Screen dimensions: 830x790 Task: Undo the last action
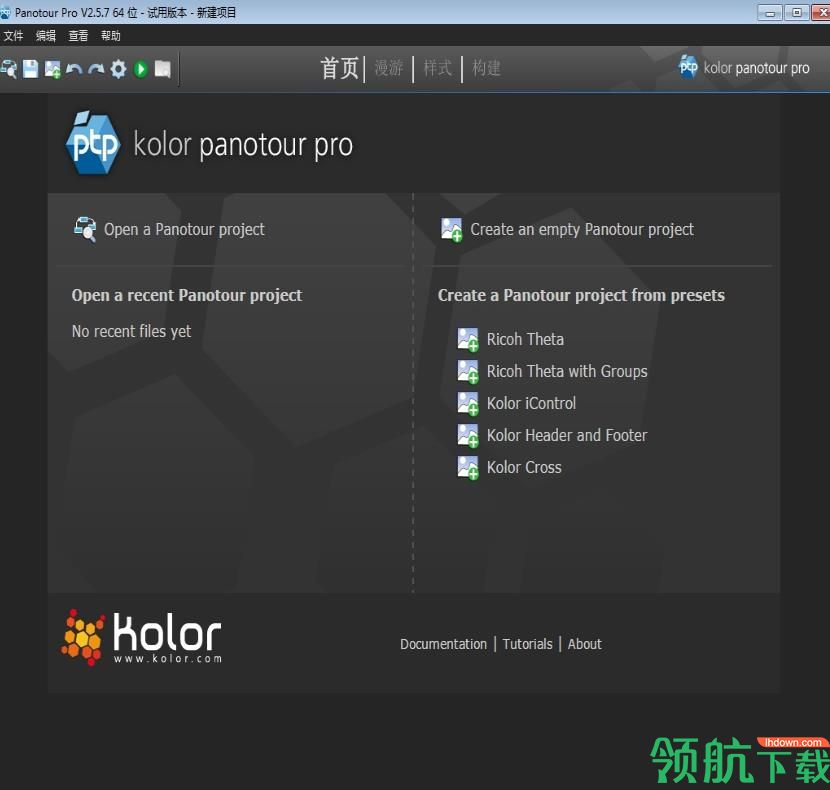click(x=74, y=69)
